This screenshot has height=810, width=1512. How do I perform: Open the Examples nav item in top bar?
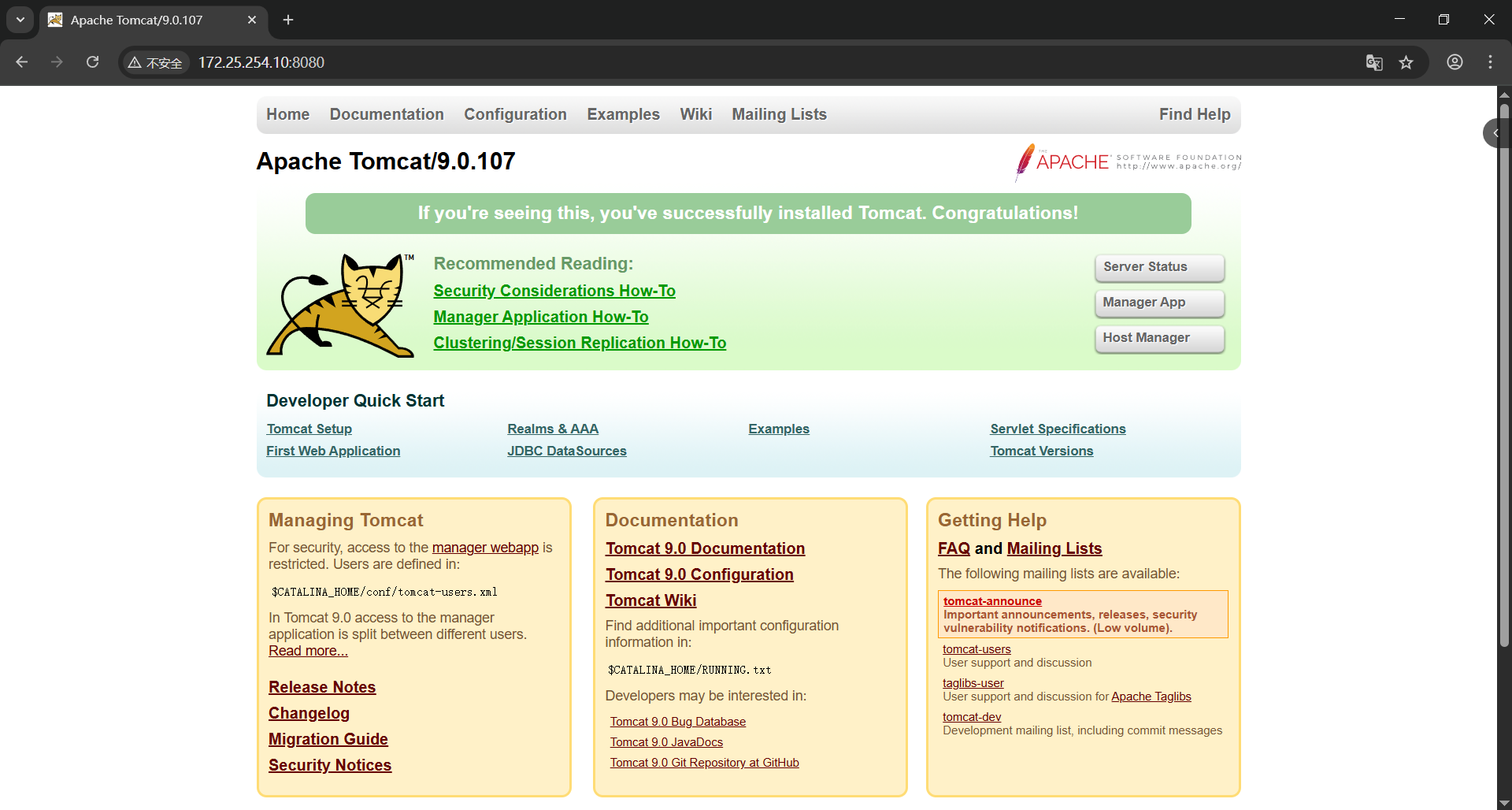[x=623, y=114]
